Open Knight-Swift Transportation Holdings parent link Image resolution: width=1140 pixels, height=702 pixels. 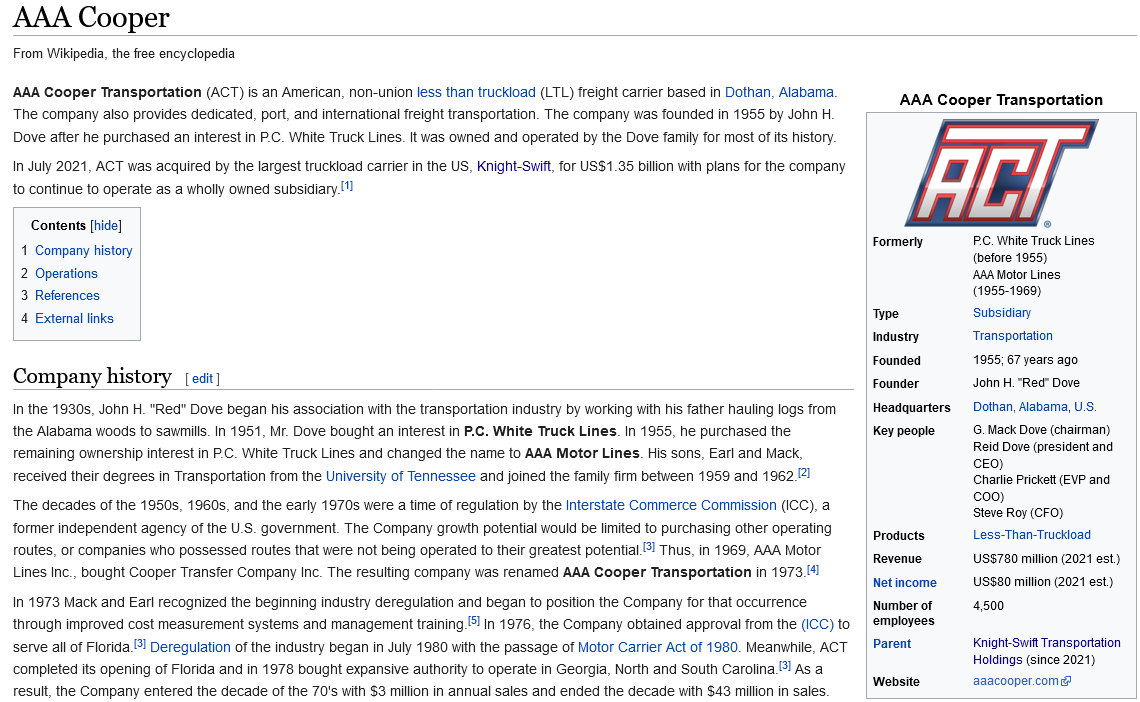point(1046,651)
